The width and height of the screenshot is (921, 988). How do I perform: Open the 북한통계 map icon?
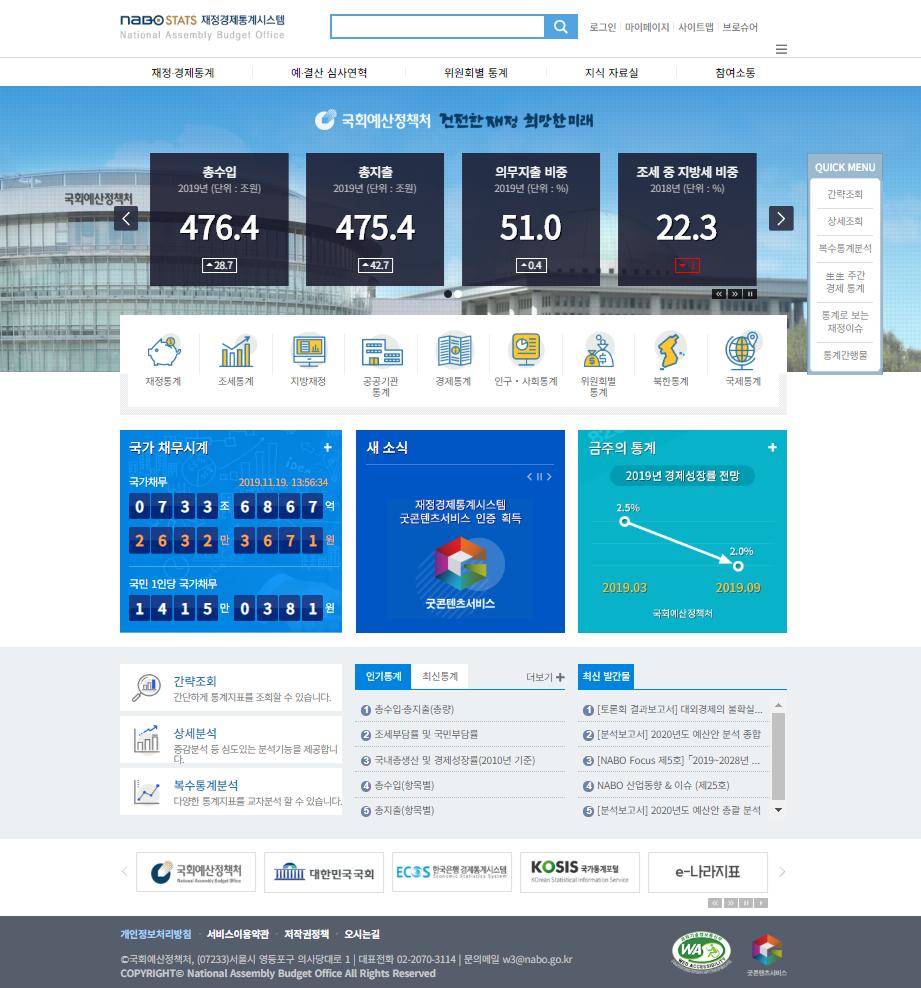pyautogui.click(x=671, y=353)
